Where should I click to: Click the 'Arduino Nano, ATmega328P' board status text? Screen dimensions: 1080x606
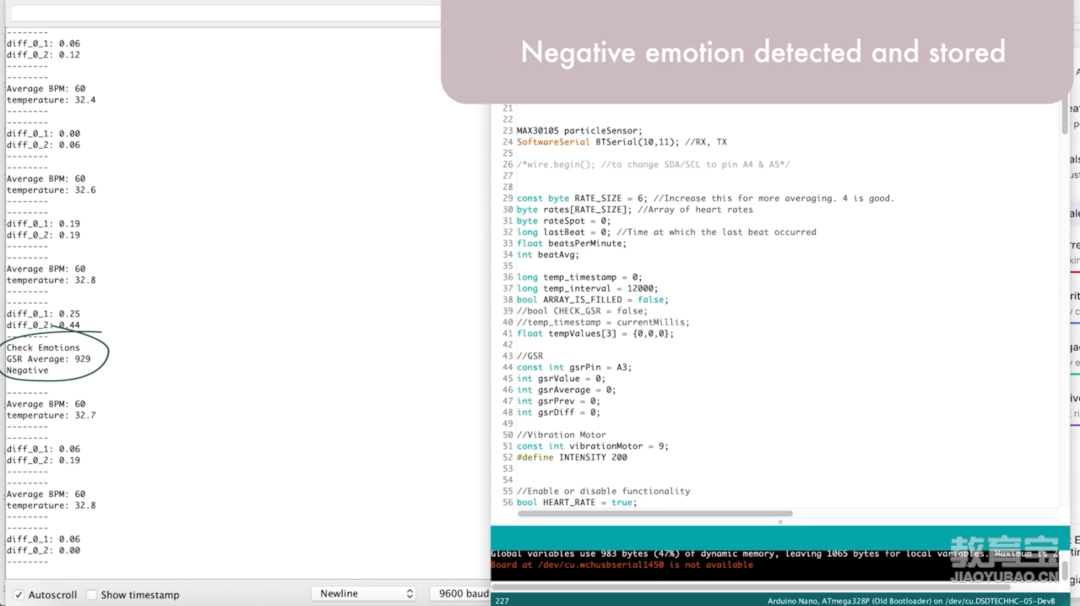tap(911, 601)
